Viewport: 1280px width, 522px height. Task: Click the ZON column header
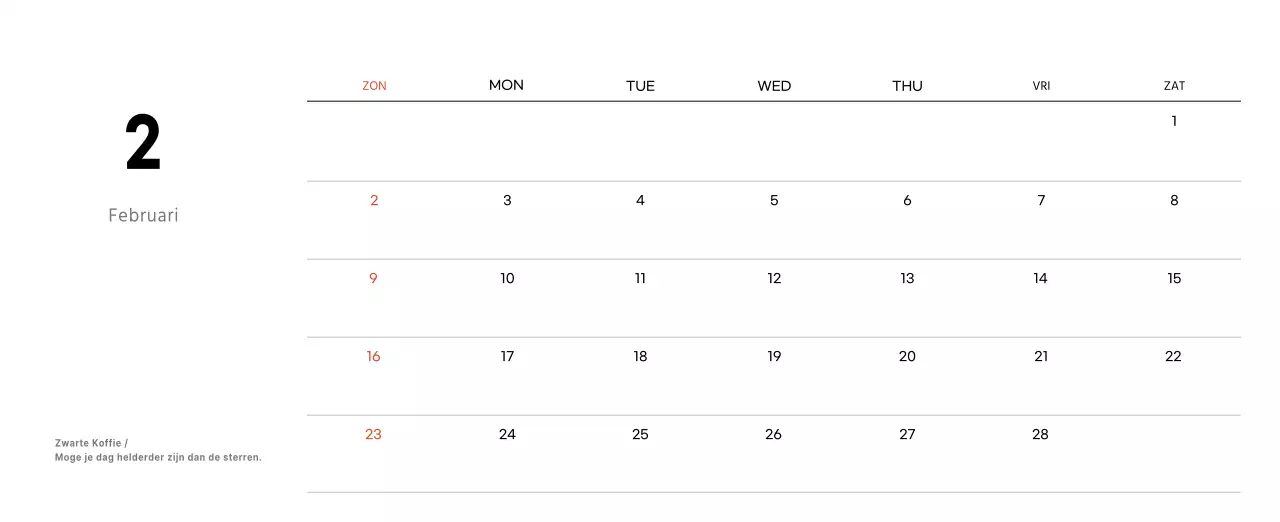[x=374, y=86]
